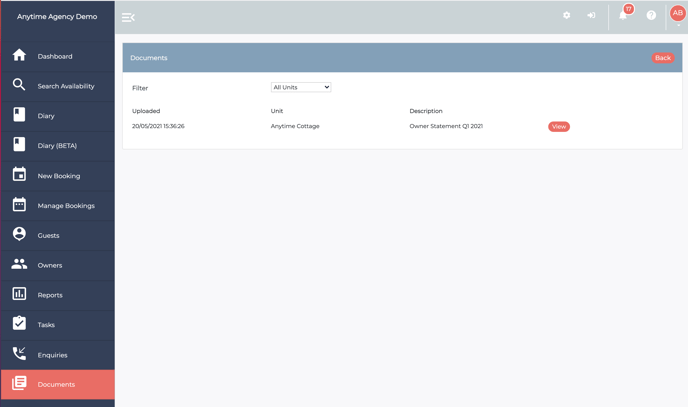Click the Guests person icon

(x=19, y=234)
